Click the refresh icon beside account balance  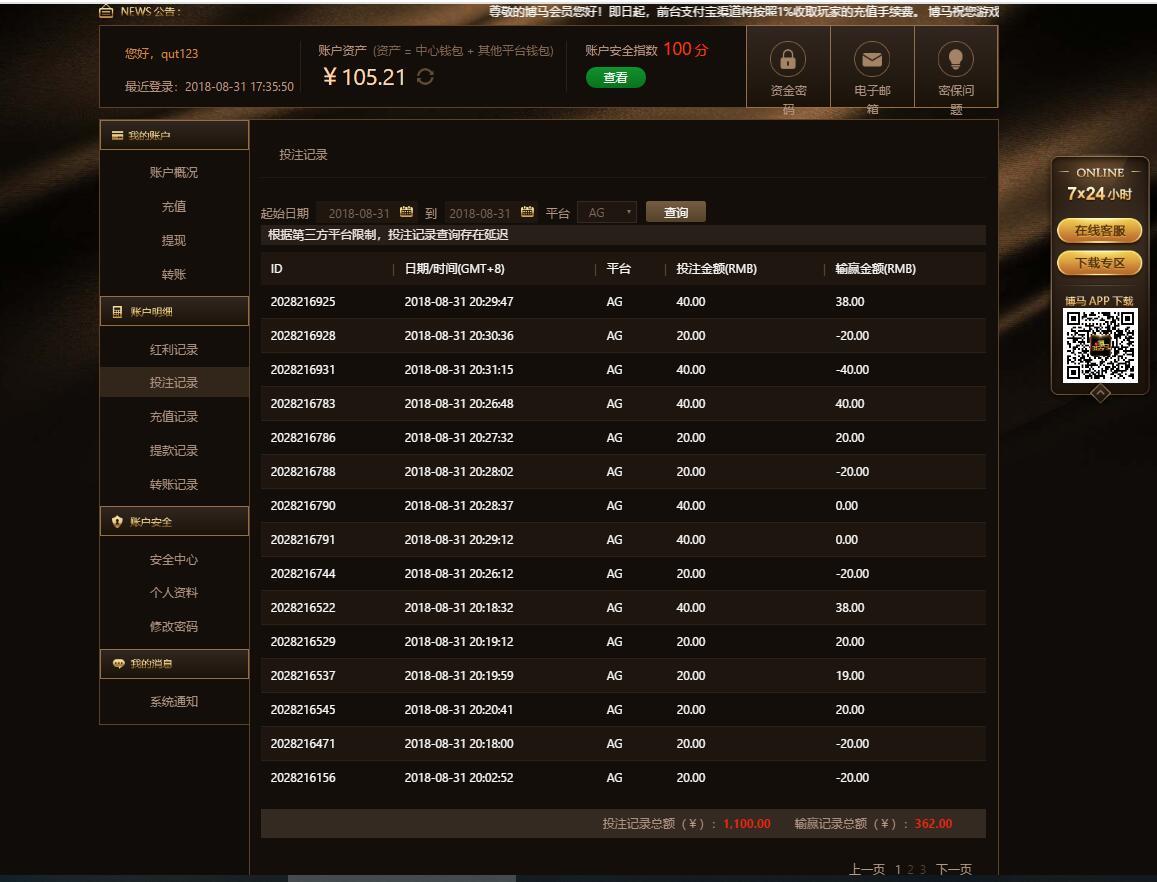[x=425, y=77]
